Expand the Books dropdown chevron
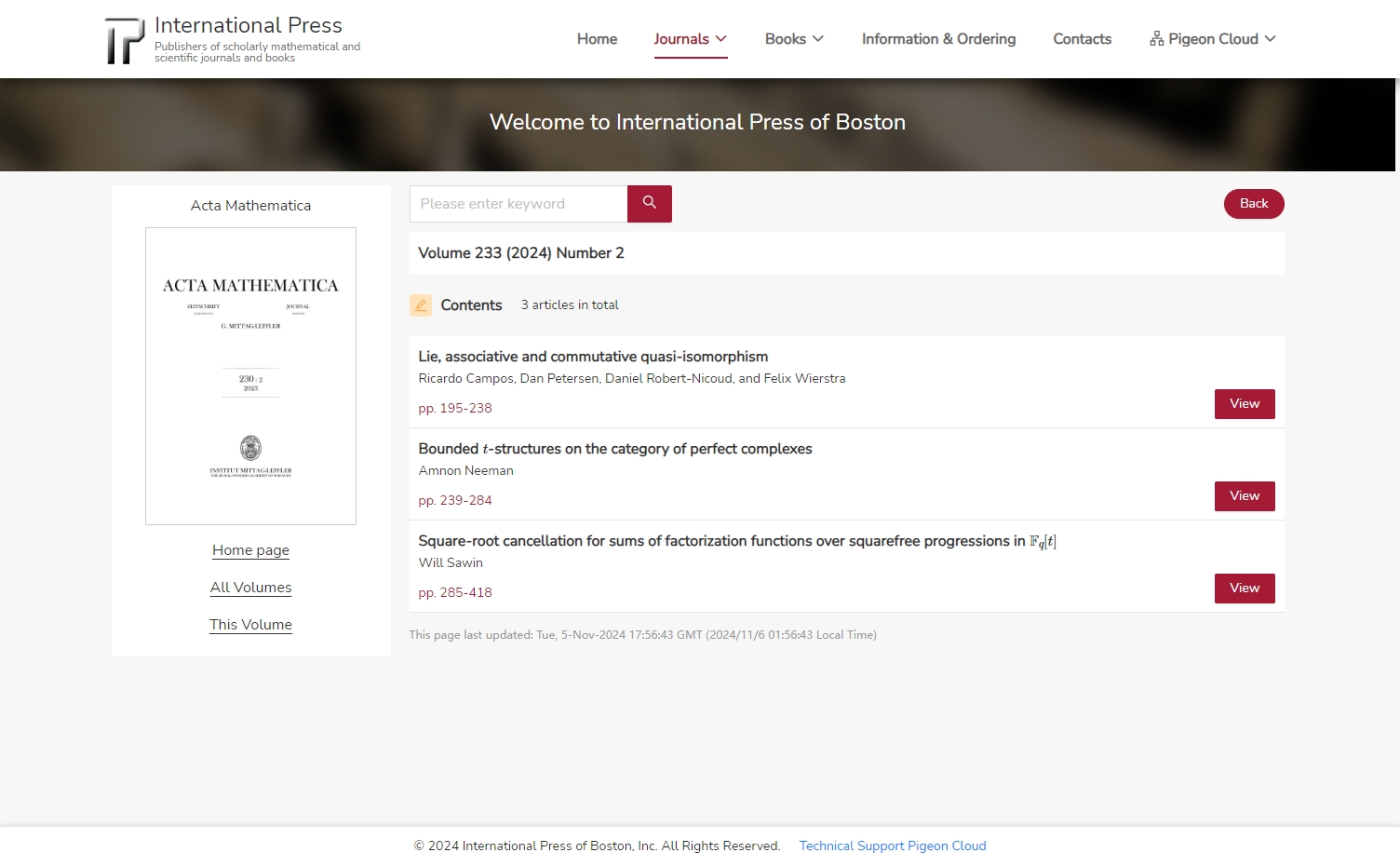 [x=818, y=38]
